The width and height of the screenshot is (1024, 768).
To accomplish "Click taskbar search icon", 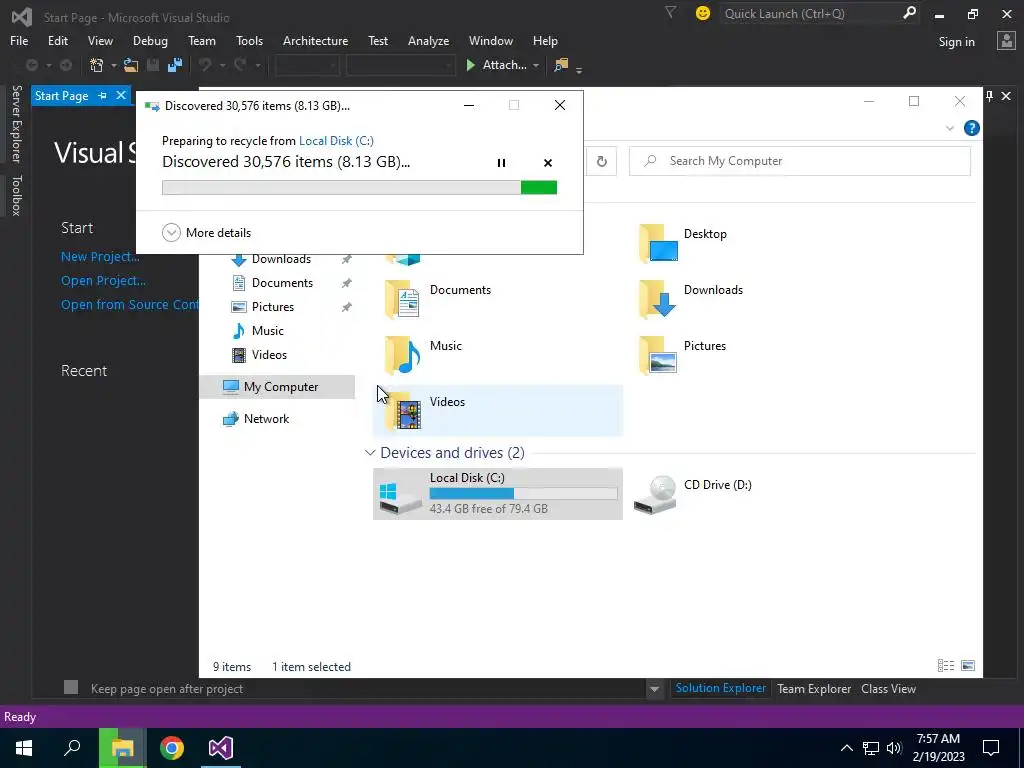I will (72, 748).
